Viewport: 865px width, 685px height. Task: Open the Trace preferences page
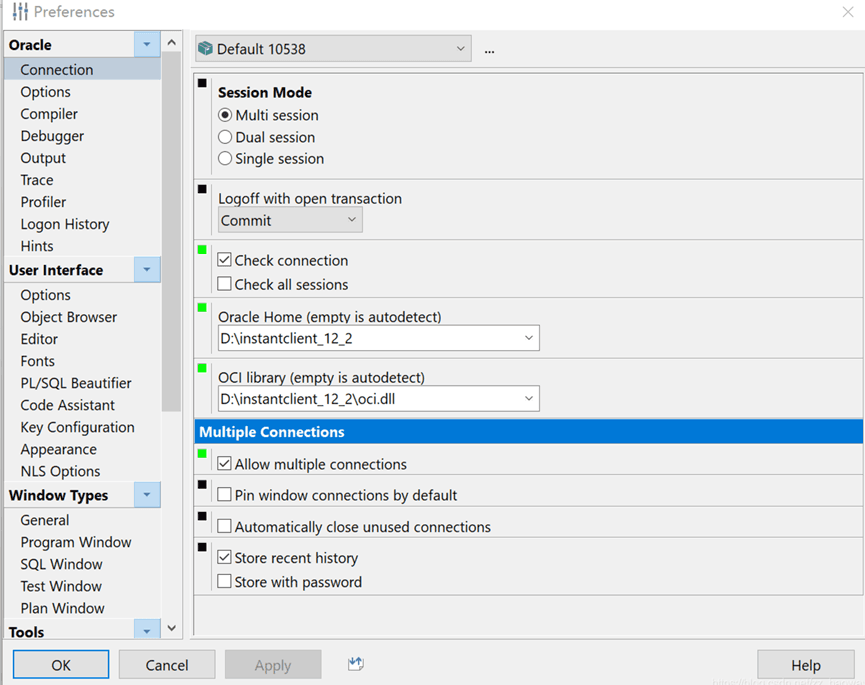click(x=37, y=180)
